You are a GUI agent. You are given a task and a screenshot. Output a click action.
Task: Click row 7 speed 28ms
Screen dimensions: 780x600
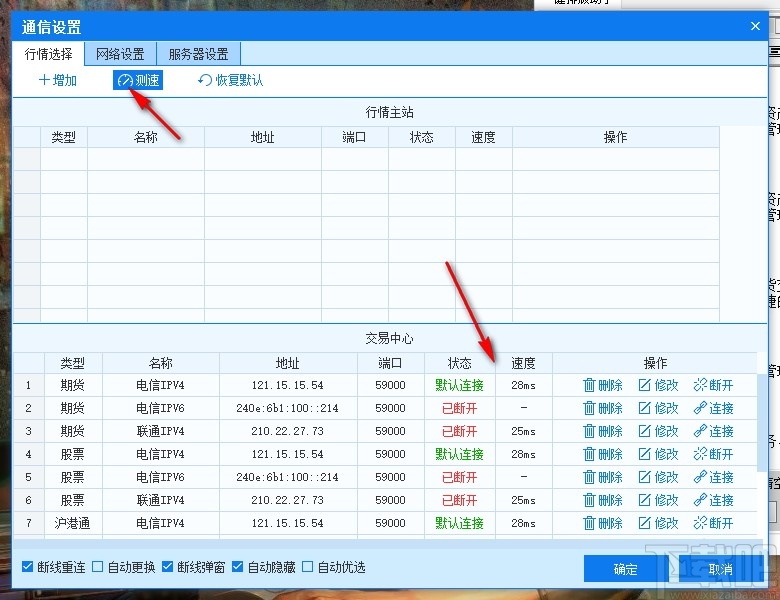click(x=523, y=523)
